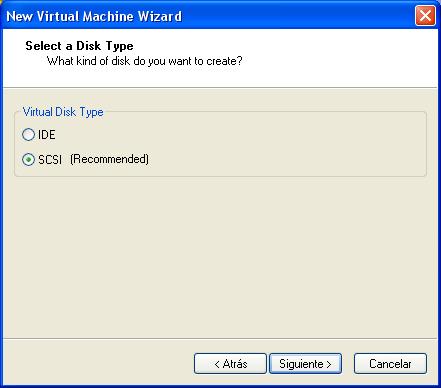Click the (Recommended) text beside SCSI

(x=109, y=159)
